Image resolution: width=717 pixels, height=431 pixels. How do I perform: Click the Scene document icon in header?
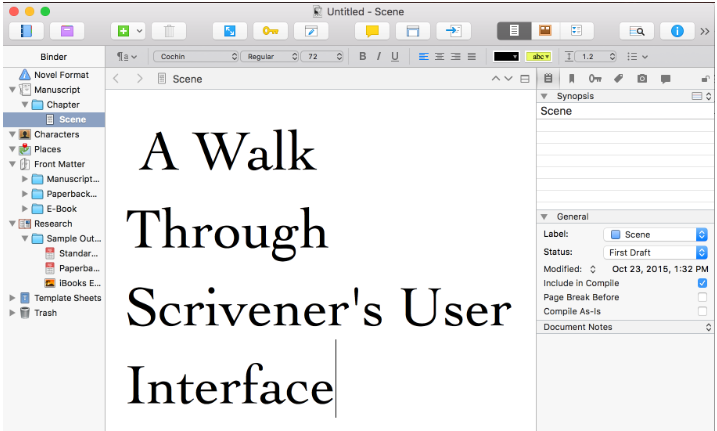[161, 79]
